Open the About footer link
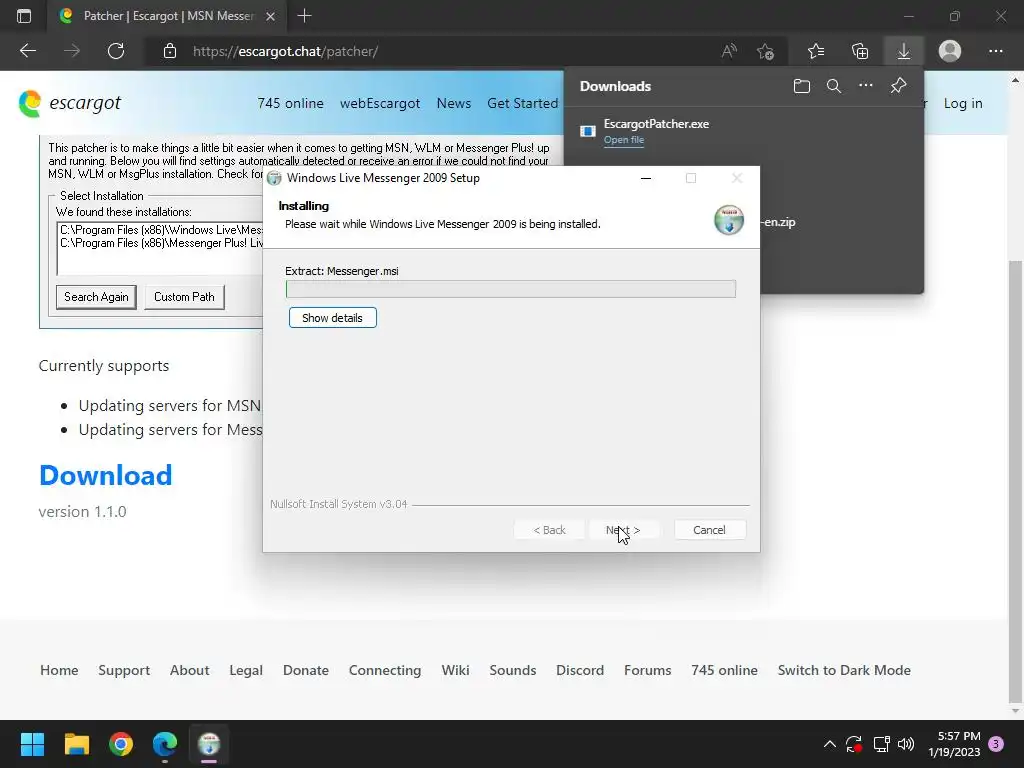Image resolution: width=1024 pixels, height=768 pixels. pyautogui.click(x=189, y=670)
